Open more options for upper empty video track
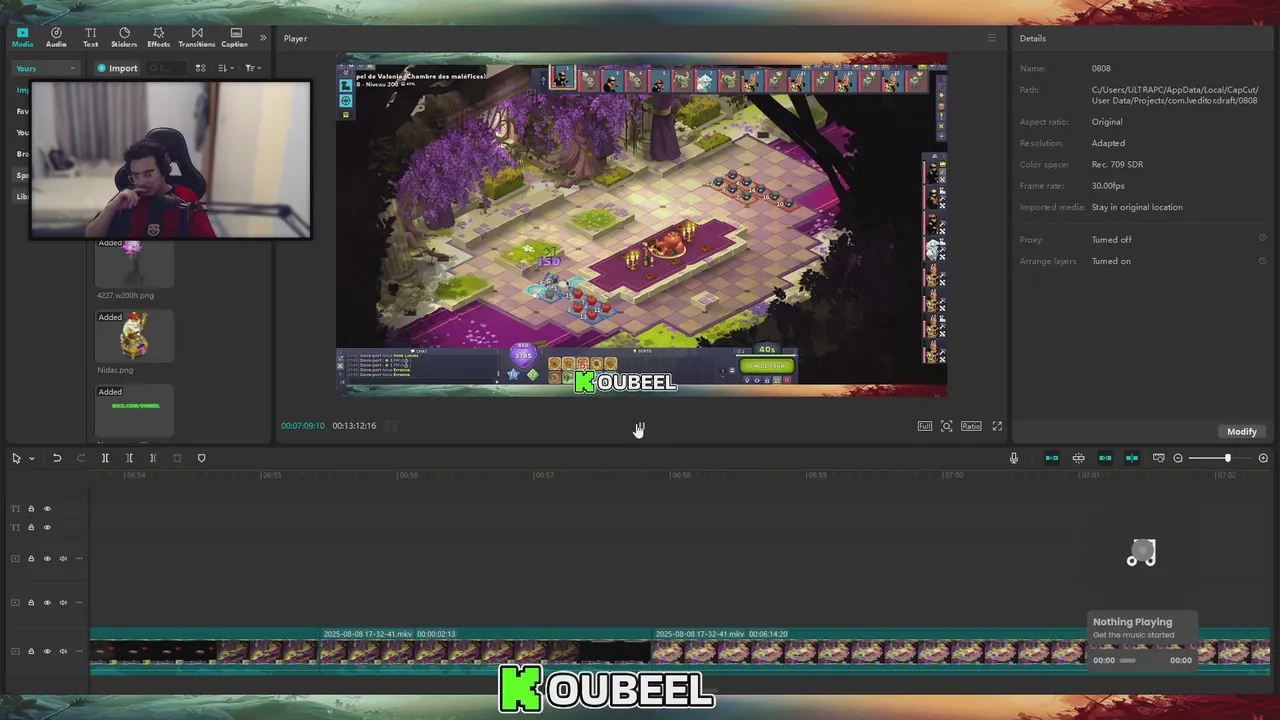The height and width of the screenshot is (720, 1280). [x=79, y=559]
